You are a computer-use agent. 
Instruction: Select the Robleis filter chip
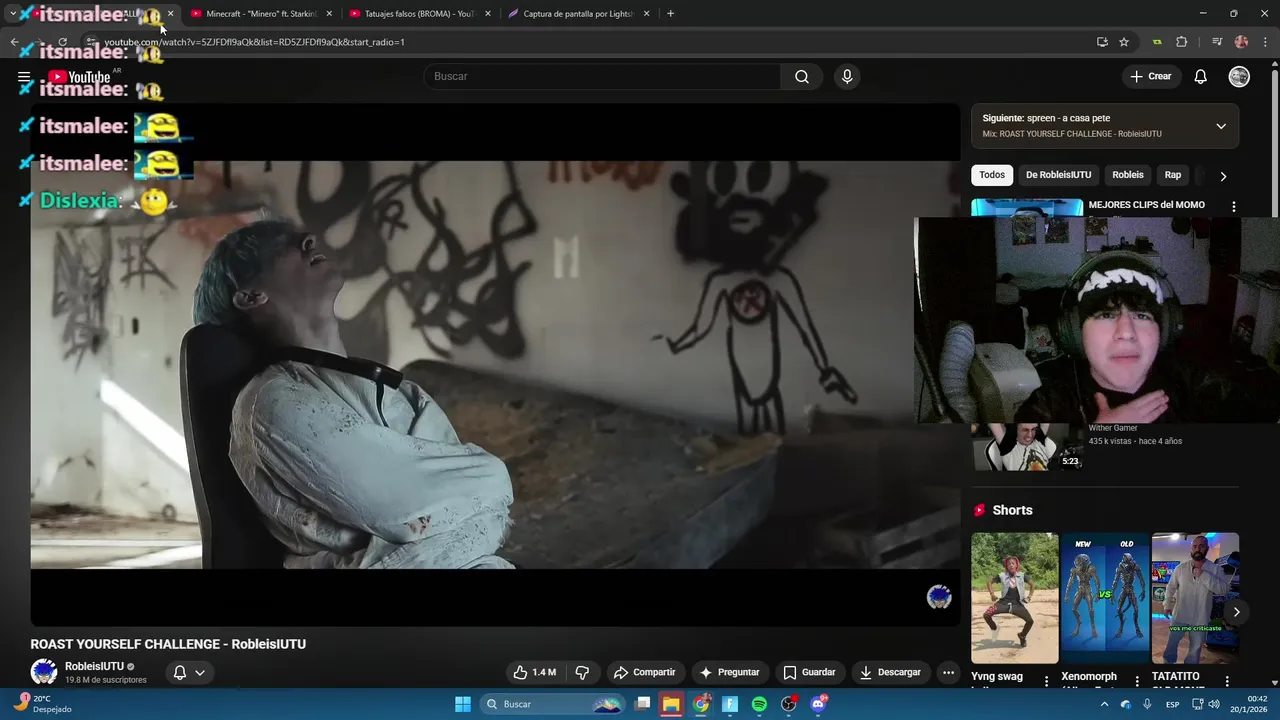coord(1128,175)
